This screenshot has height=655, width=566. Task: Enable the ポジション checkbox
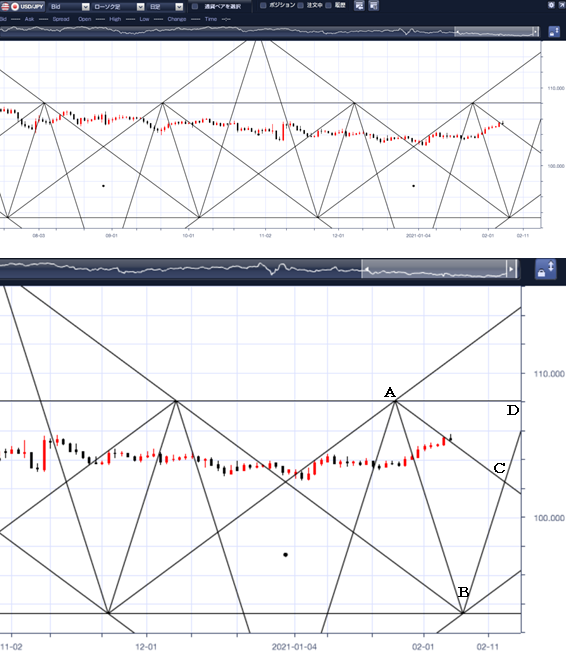pyautogui.click(x=263, y=5)
